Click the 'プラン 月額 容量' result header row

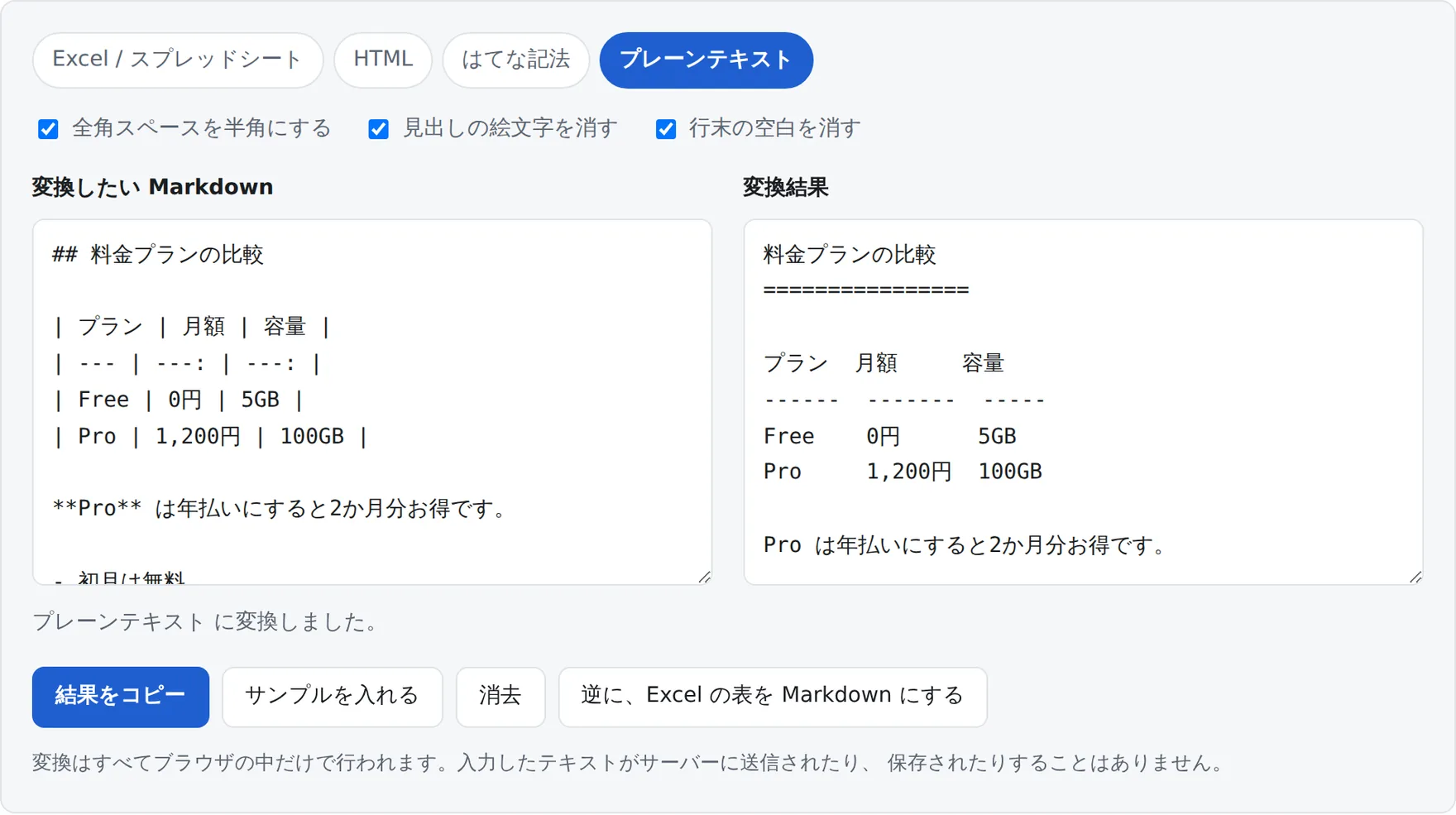[x=884, y=363]
